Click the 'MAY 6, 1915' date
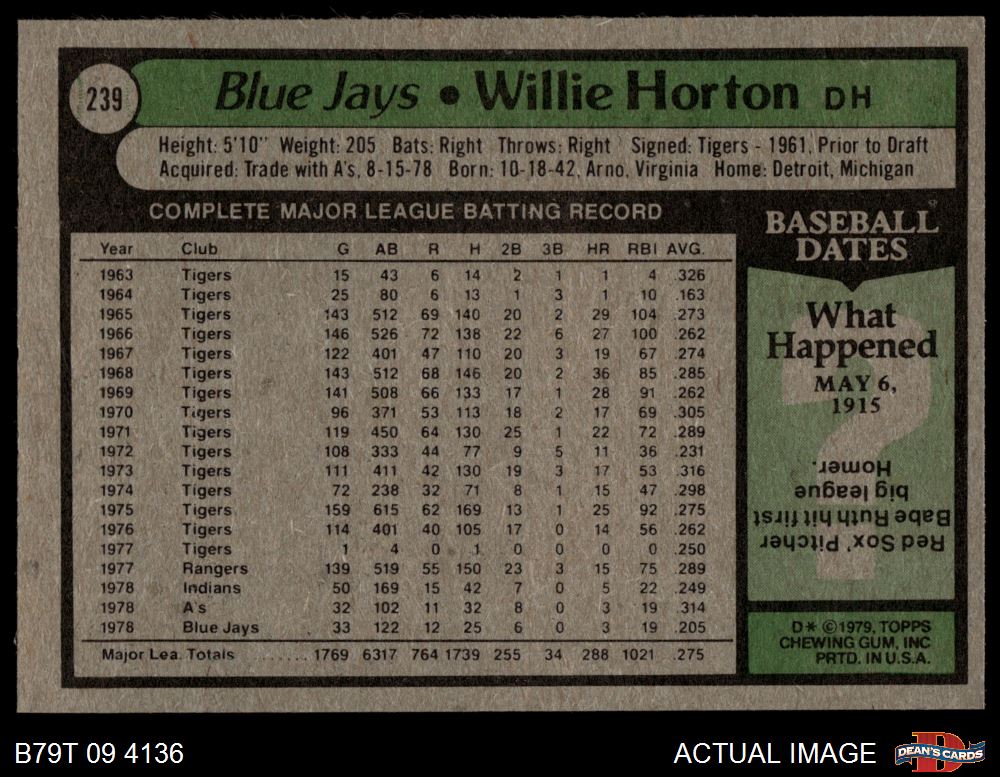Screen dimensions: 1000x777 [855, 394]
